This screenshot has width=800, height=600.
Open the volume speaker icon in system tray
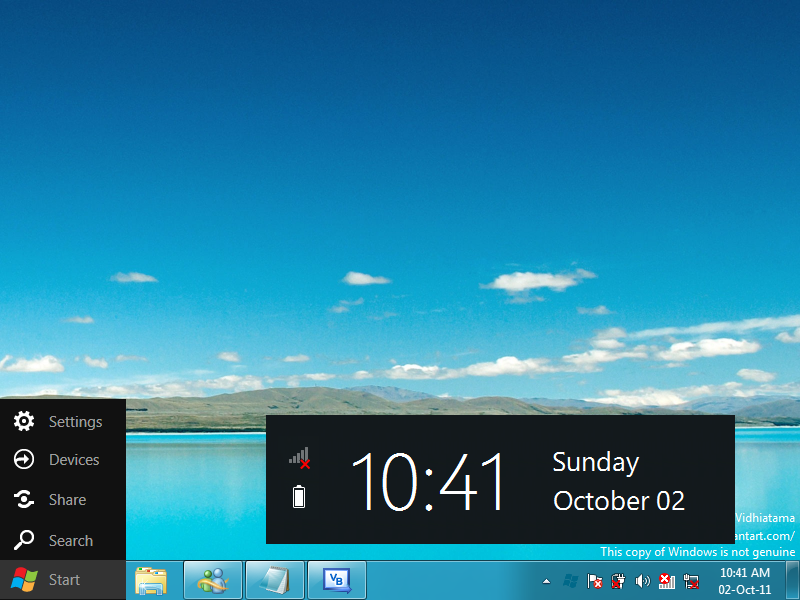(x=642, y=581)
